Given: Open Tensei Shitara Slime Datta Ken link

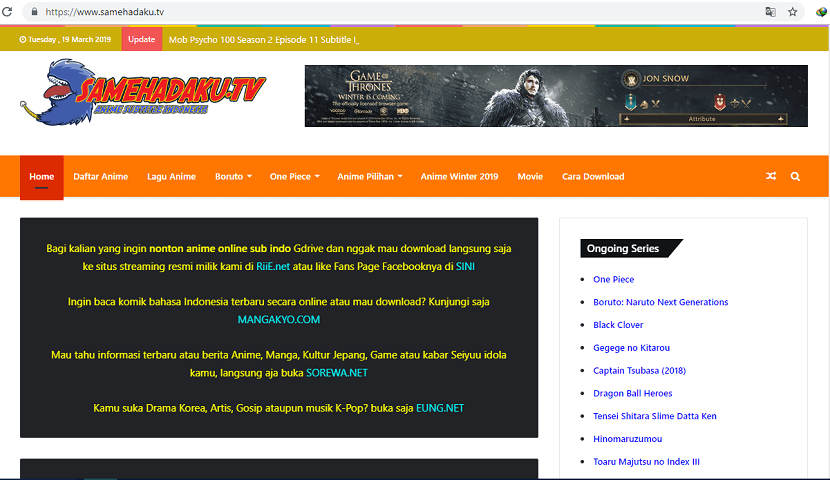Looking at the screenshot, I should click(x=654, y=416).
